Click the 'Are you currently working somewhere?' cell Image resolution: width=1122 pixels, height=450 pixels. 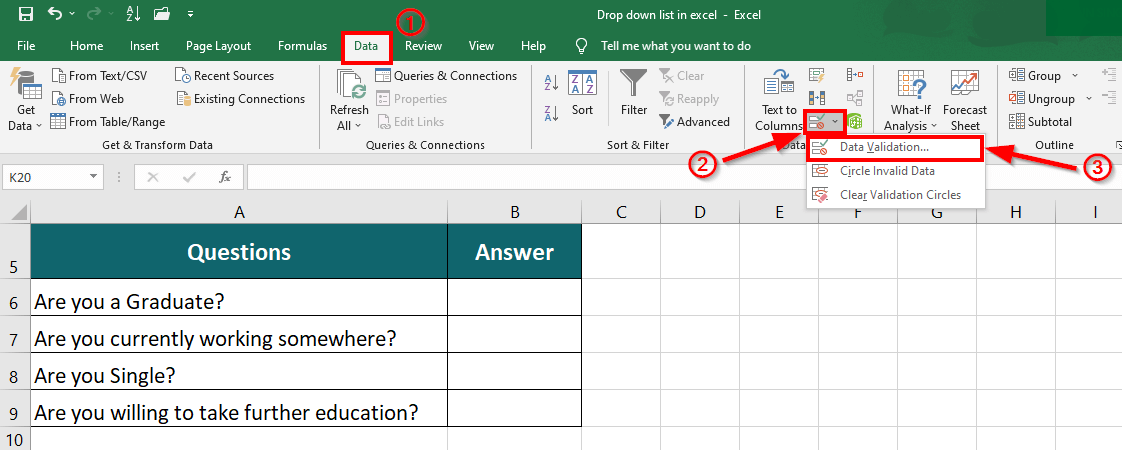click(239, 335)
